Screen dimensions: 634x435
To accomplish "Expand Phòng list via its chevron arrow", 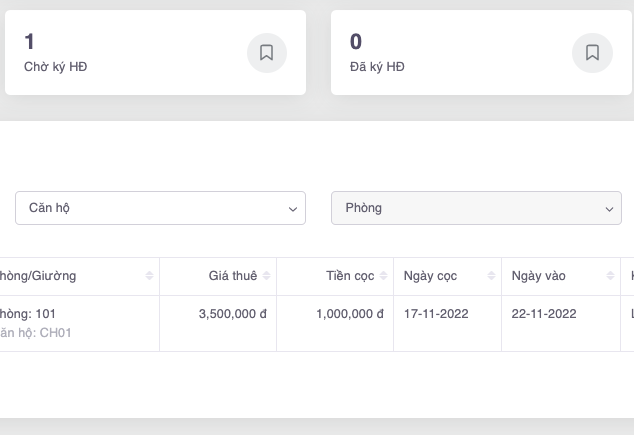I will tap(609, 209).
